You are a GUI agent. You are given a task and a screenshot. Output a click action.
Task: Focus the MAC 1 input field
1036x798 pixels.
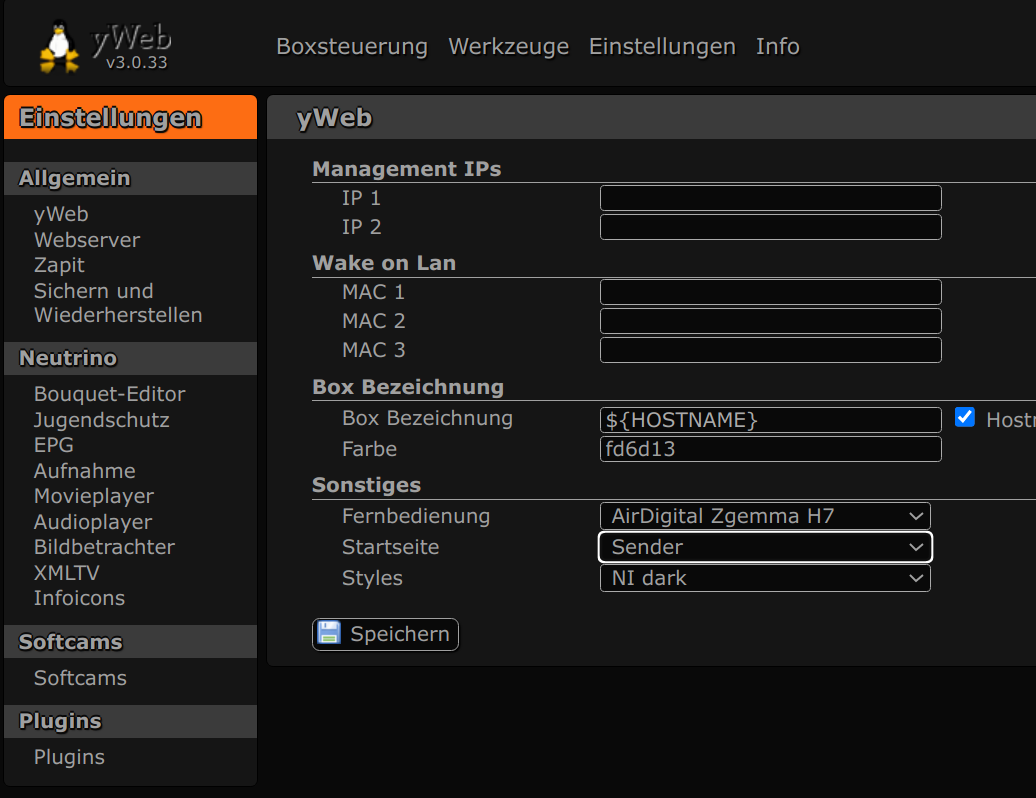click(770, 292)
